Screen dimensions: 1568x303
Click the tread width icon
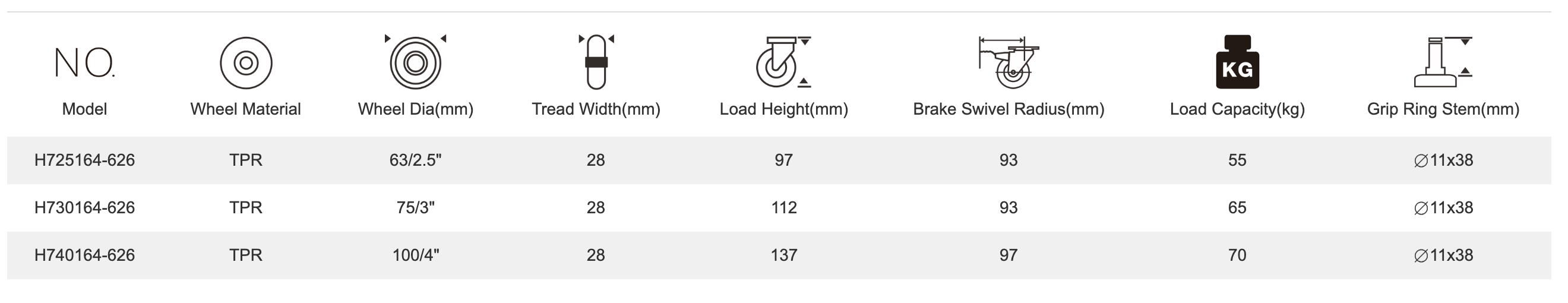(x=596, y=61)
